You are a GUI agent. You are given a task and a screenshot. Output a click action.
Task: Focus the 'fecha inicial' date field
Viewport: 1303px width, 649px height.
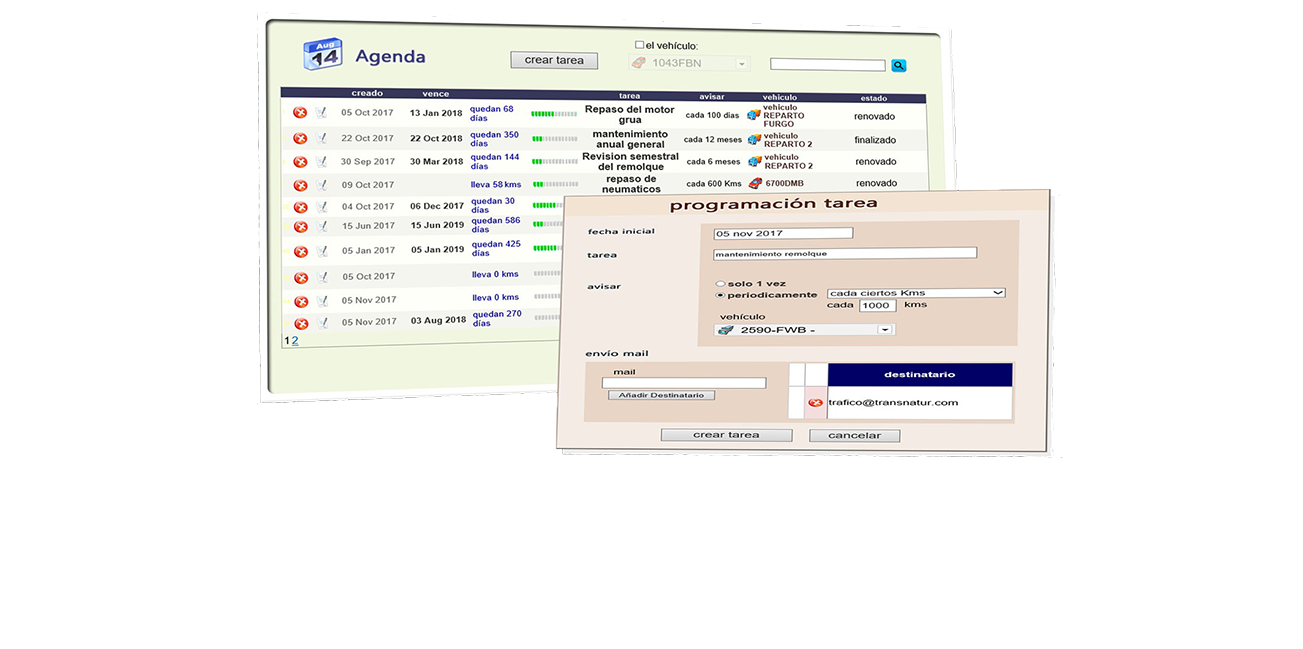coord(783,233)
